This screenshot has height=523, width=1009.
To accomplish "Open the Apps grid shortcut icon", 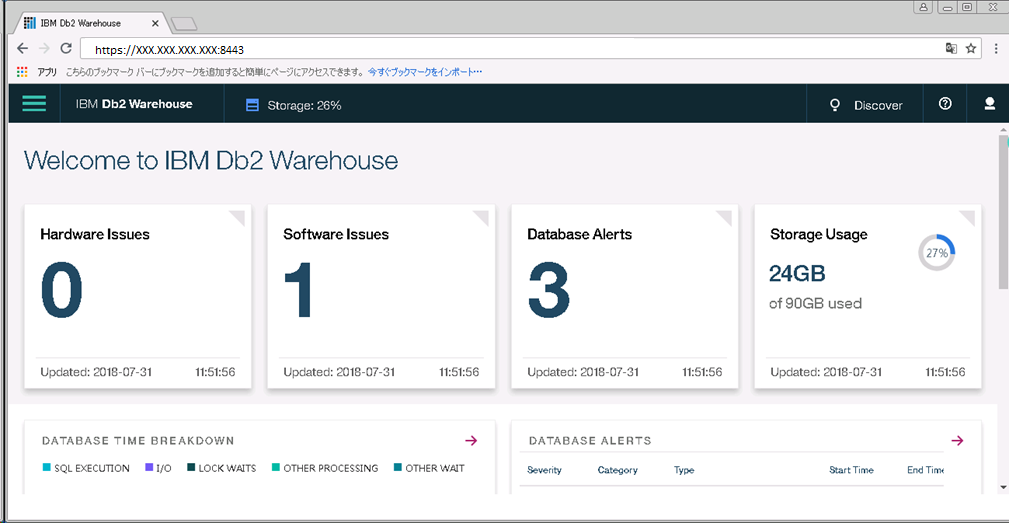I will pos(22,71).
